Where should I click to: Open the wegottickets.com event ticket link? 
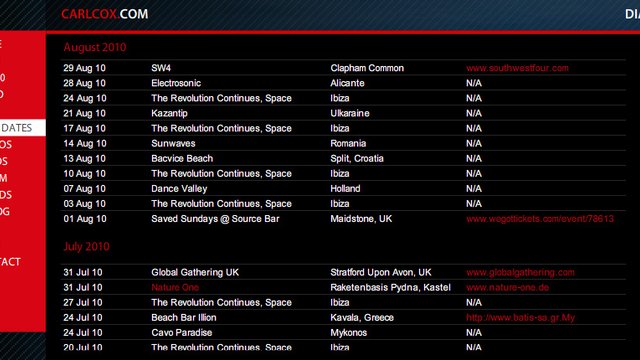(x=540, y=219)
